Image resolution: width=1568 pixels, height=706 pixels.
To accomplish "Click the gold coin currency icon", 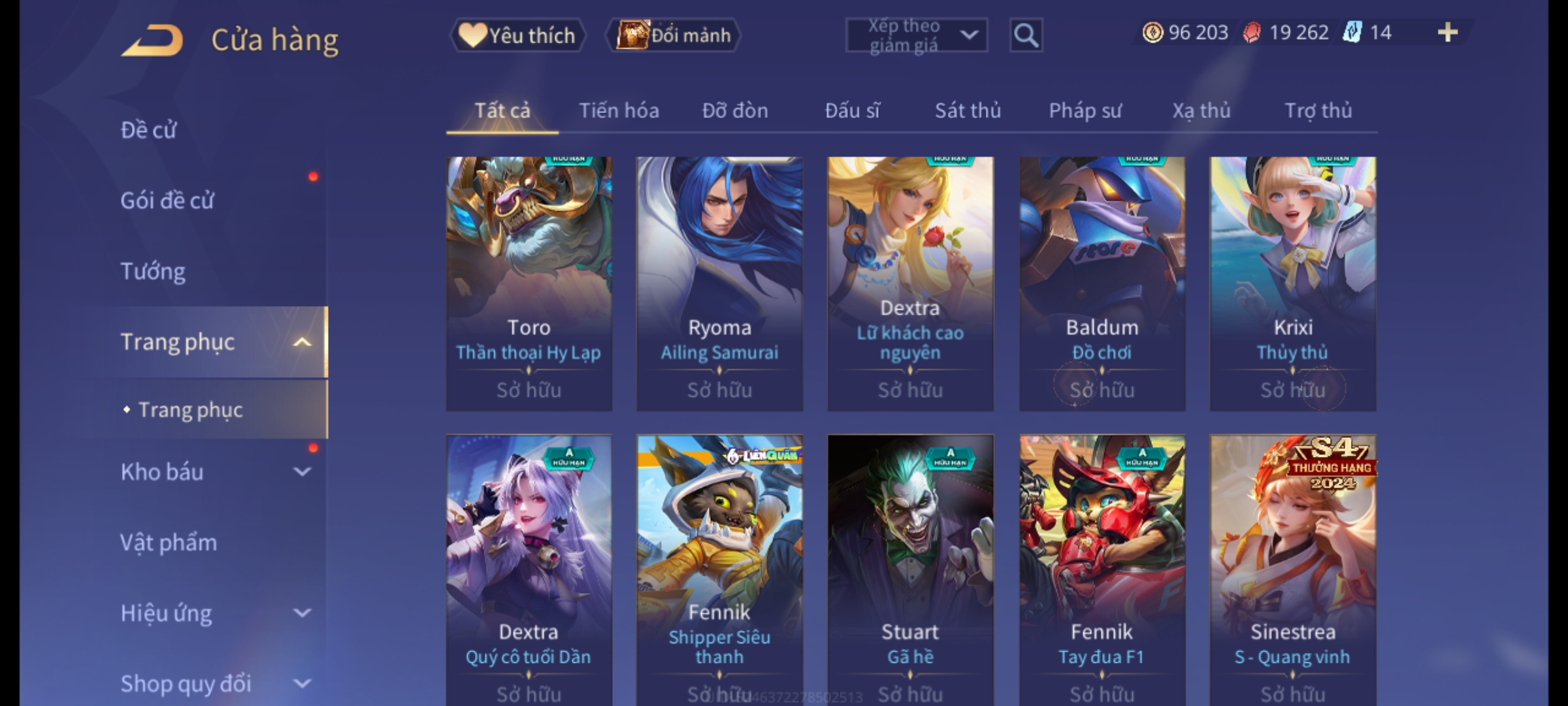I will (x=1152, y=32).
